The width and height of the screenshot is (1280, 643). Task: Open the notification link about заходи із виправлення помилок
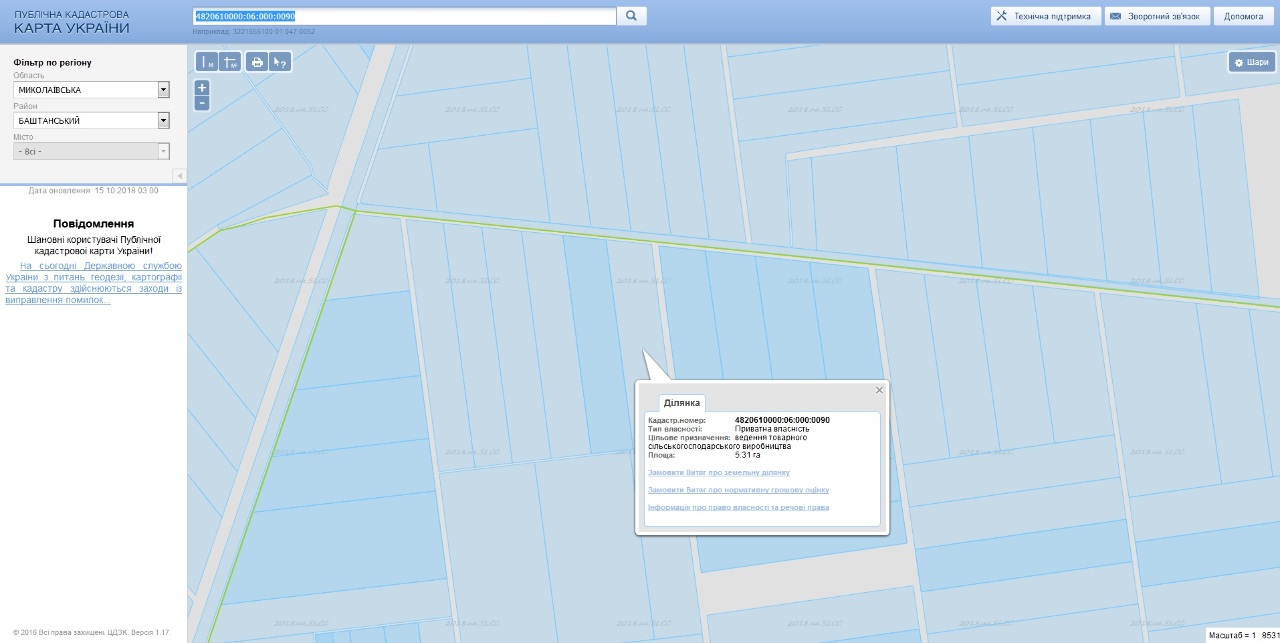point(94,283)
